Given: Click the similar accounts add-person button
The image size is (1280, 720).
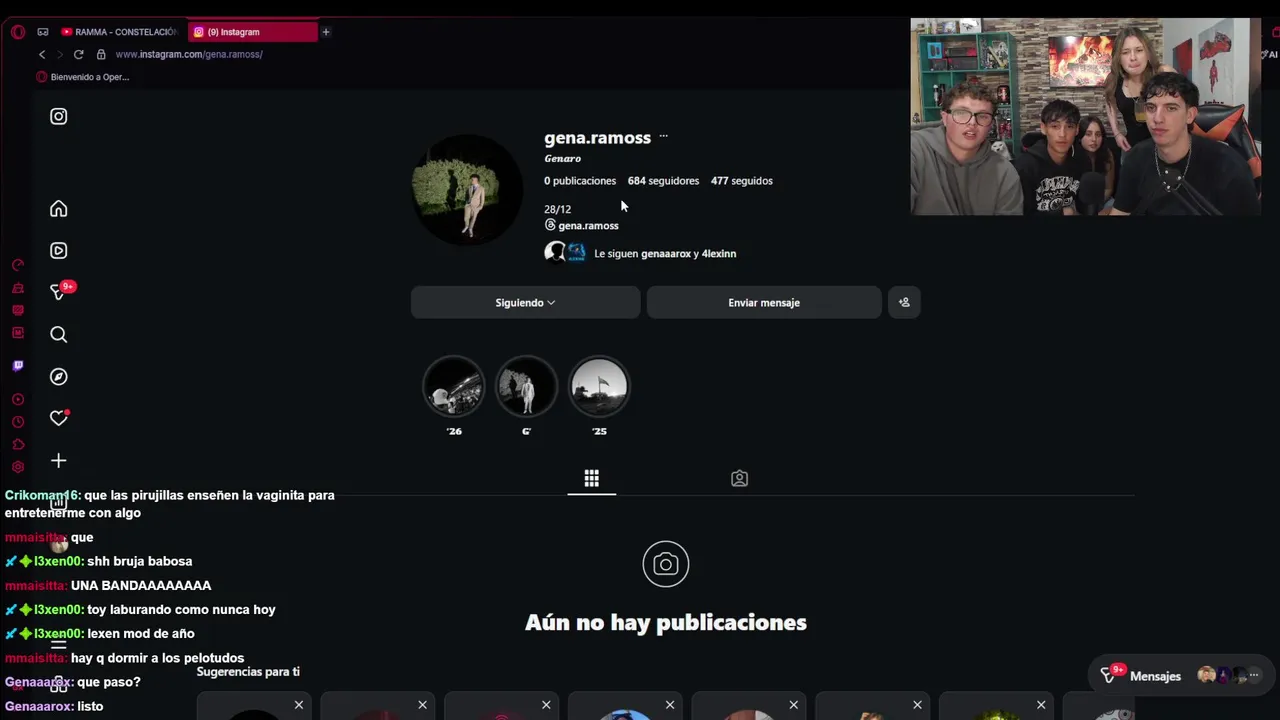Looking at the screenshot, I should pos(904,302).
